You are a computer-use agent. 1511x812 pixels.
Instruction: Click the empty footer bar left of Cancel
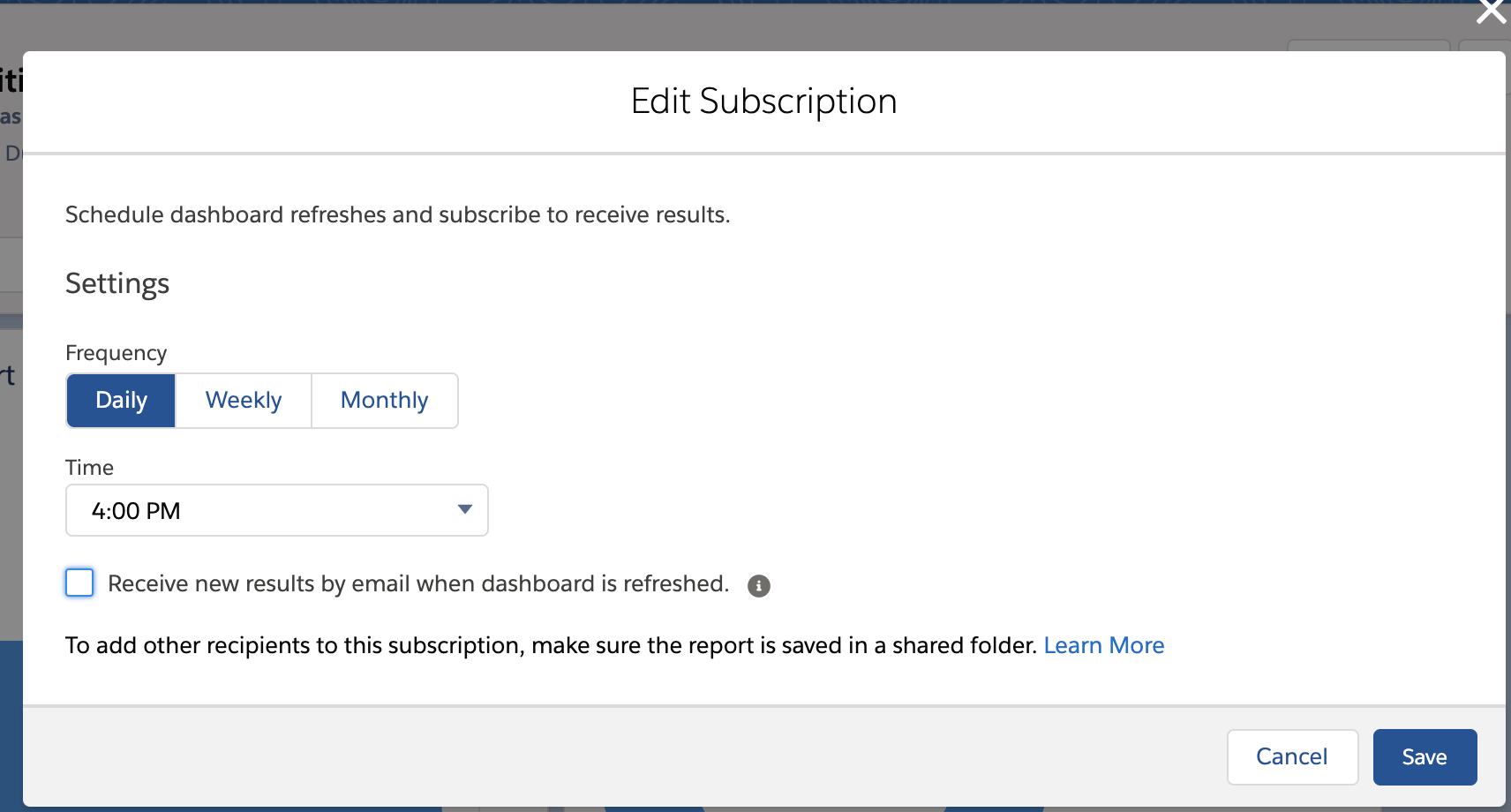click(618, 757)
